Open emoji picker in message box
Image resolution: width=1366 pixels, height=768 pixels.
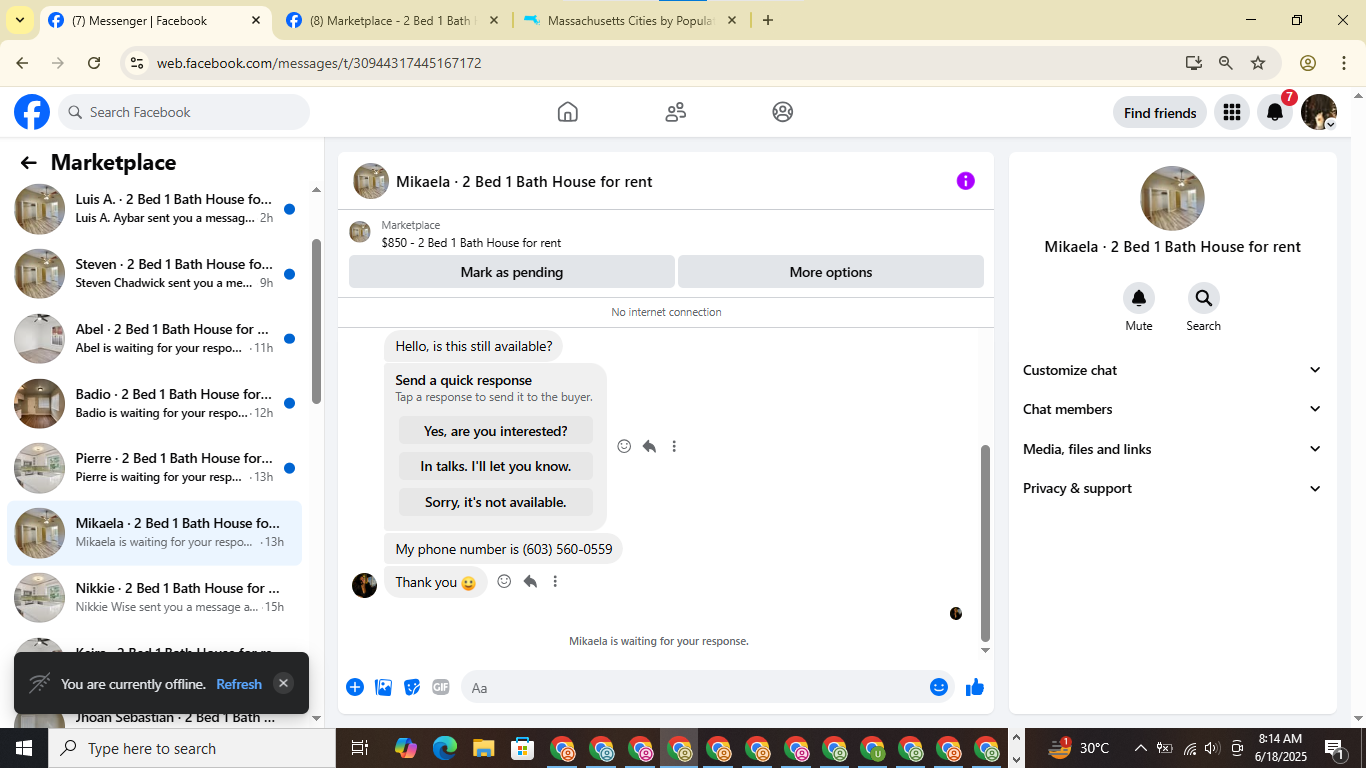click(938, 687)
